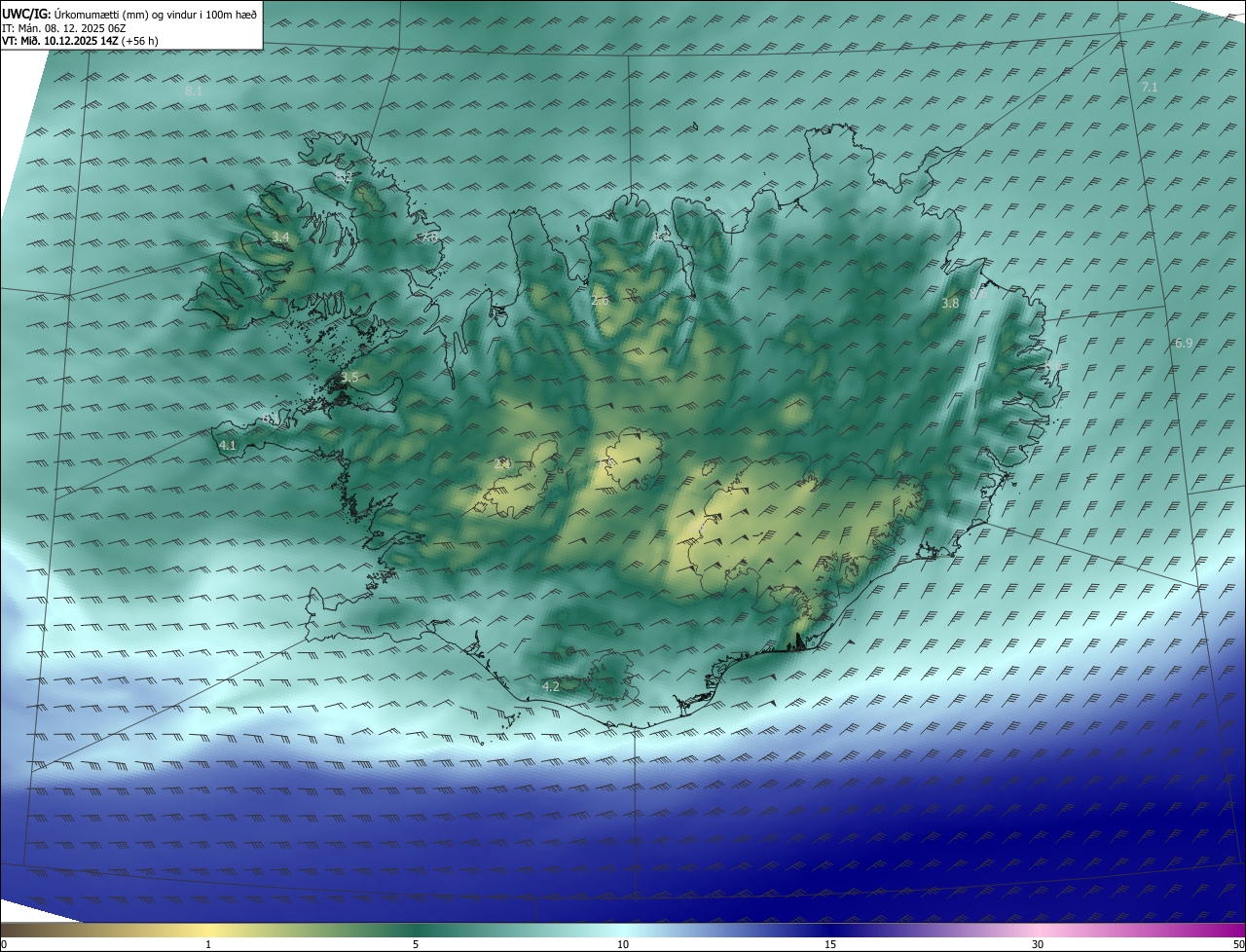This screenshot has height=952, width=1246.
Task: Select the 4.1 value label on the map
Action: coord(228,445)
